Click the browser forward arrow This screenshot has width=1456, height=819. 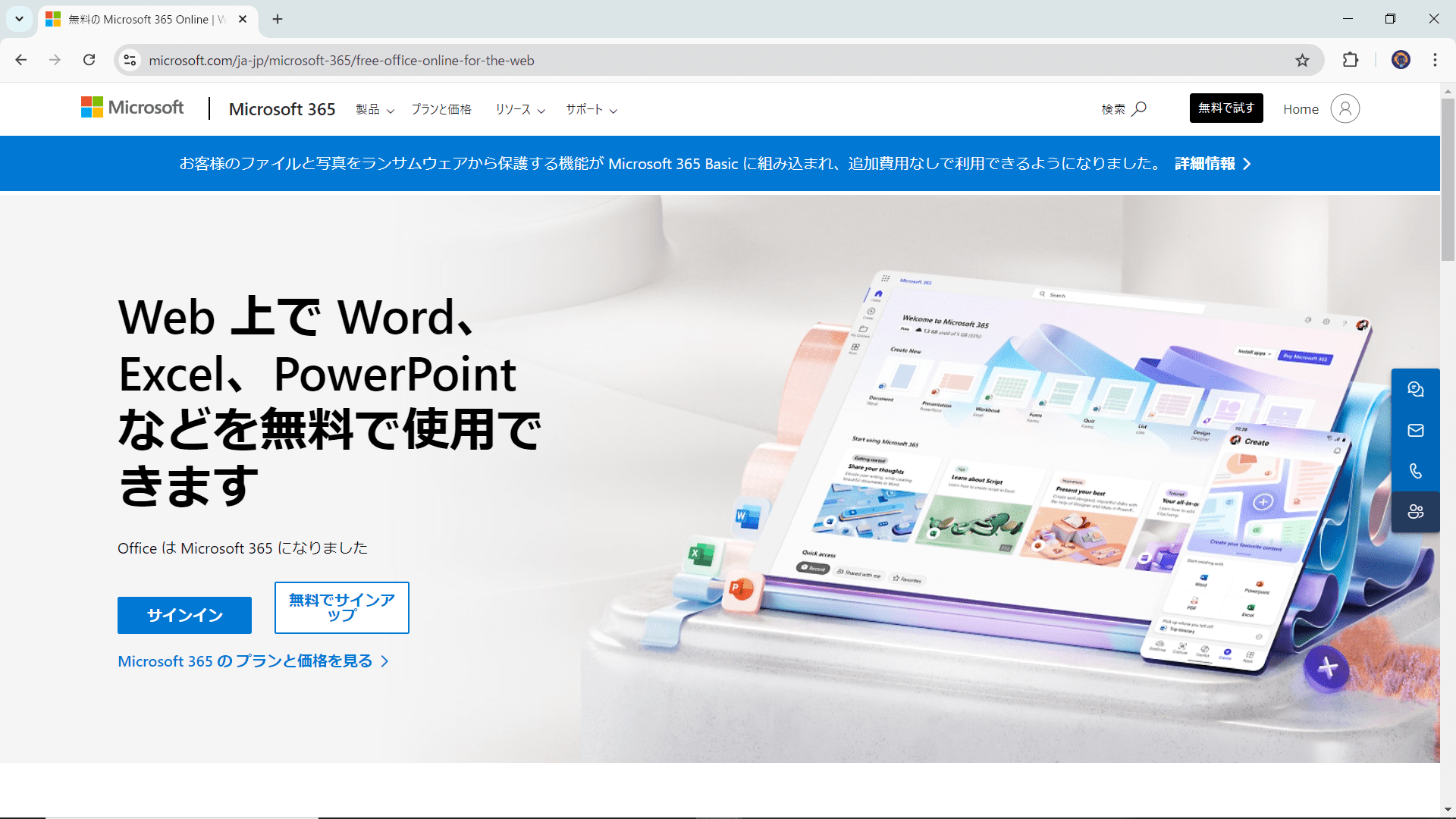[x=55, y=60]
